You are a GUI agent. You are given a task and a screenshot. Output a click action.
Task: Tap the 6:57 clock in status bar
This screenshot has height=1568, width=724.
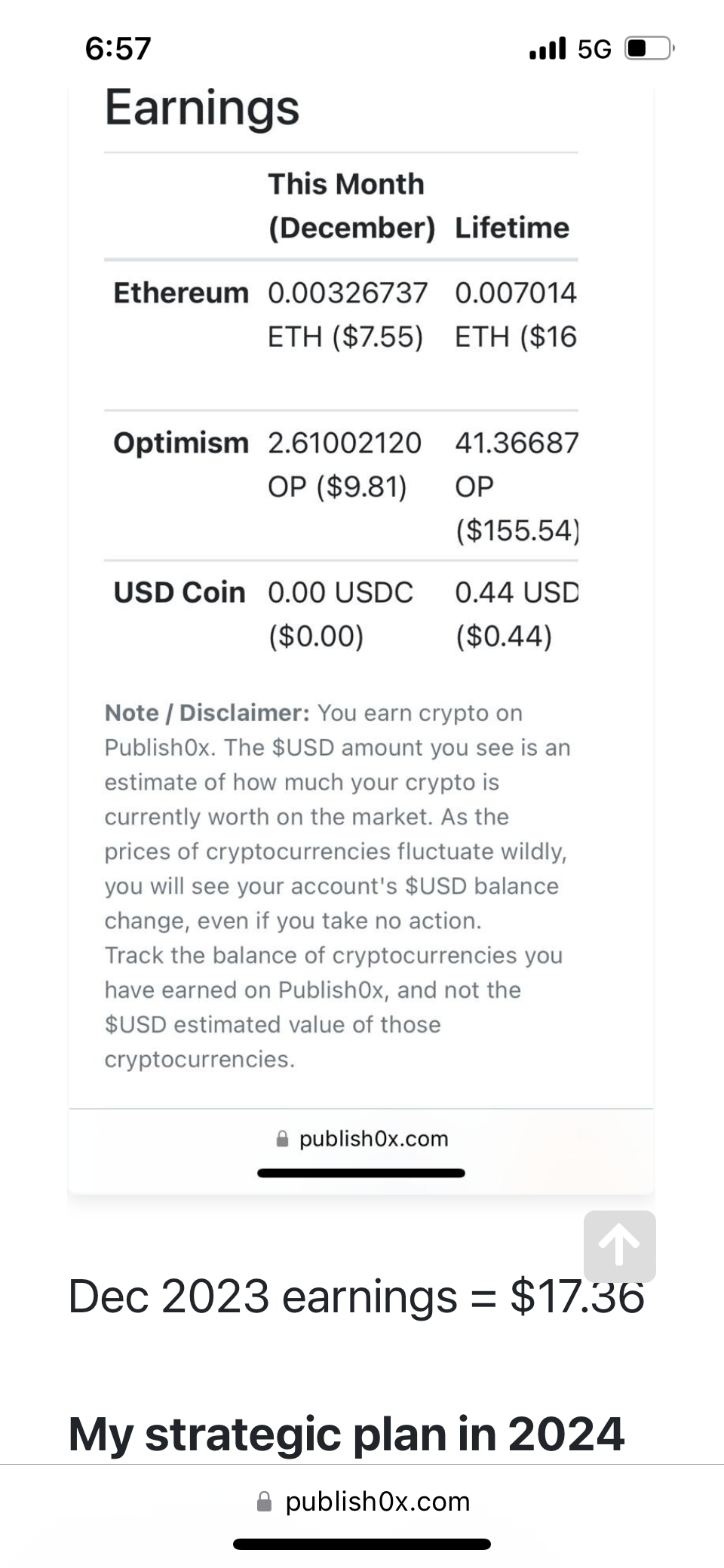pyautogui.click(x=118, y=48)
